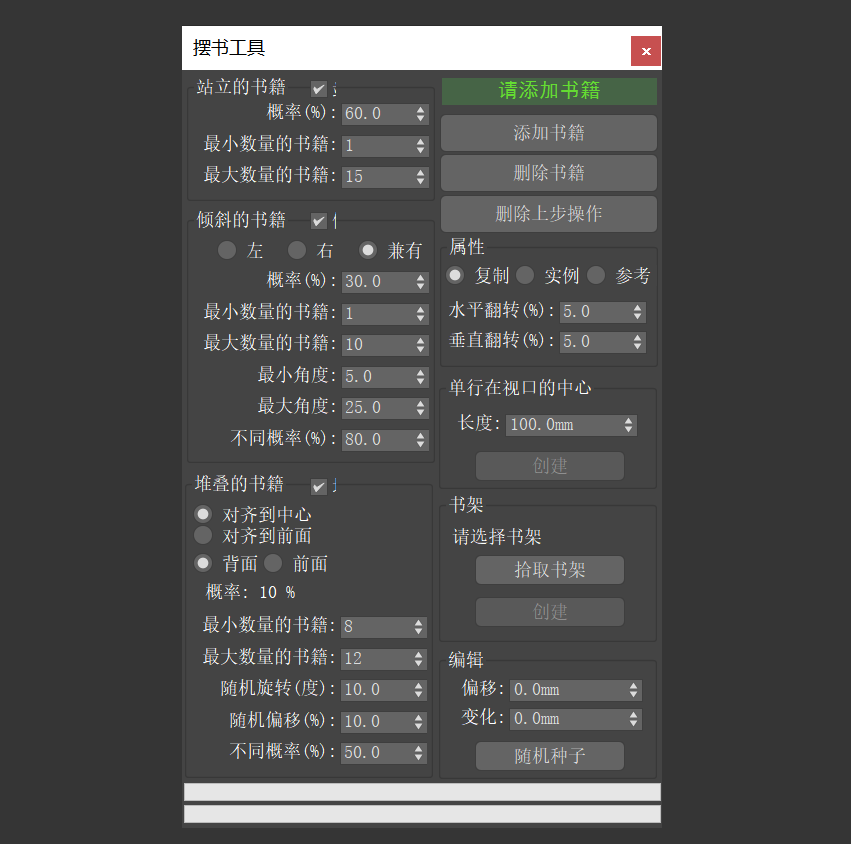851x844 pixels.
Task: Adjust the 随机偏移(%) spinner arrows
Action: coord(418,722)
